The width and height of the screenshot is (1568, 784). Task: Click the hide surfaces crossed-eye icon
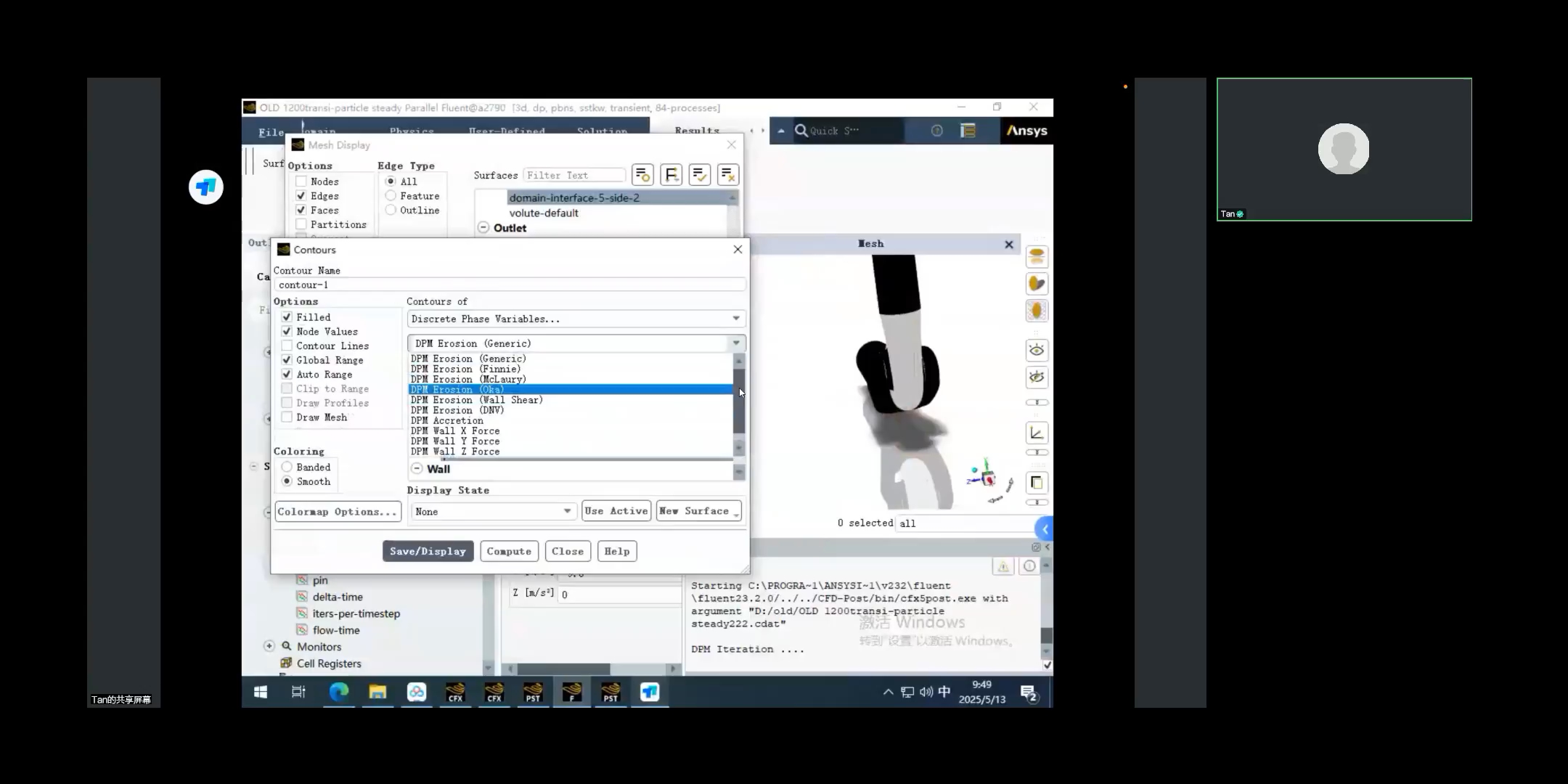1036,377
